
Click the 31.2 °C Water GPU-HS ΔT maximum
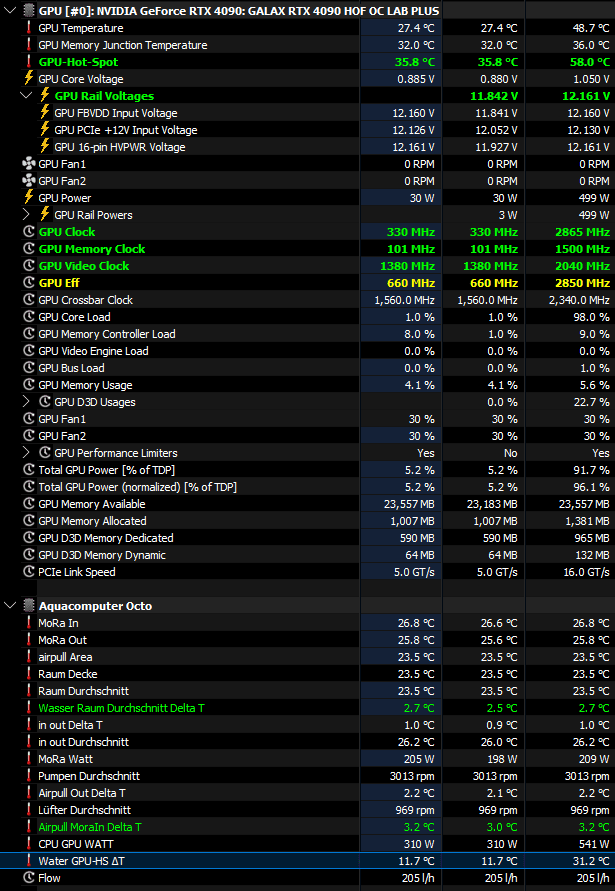pyautogui.click(x=591, y=861)
